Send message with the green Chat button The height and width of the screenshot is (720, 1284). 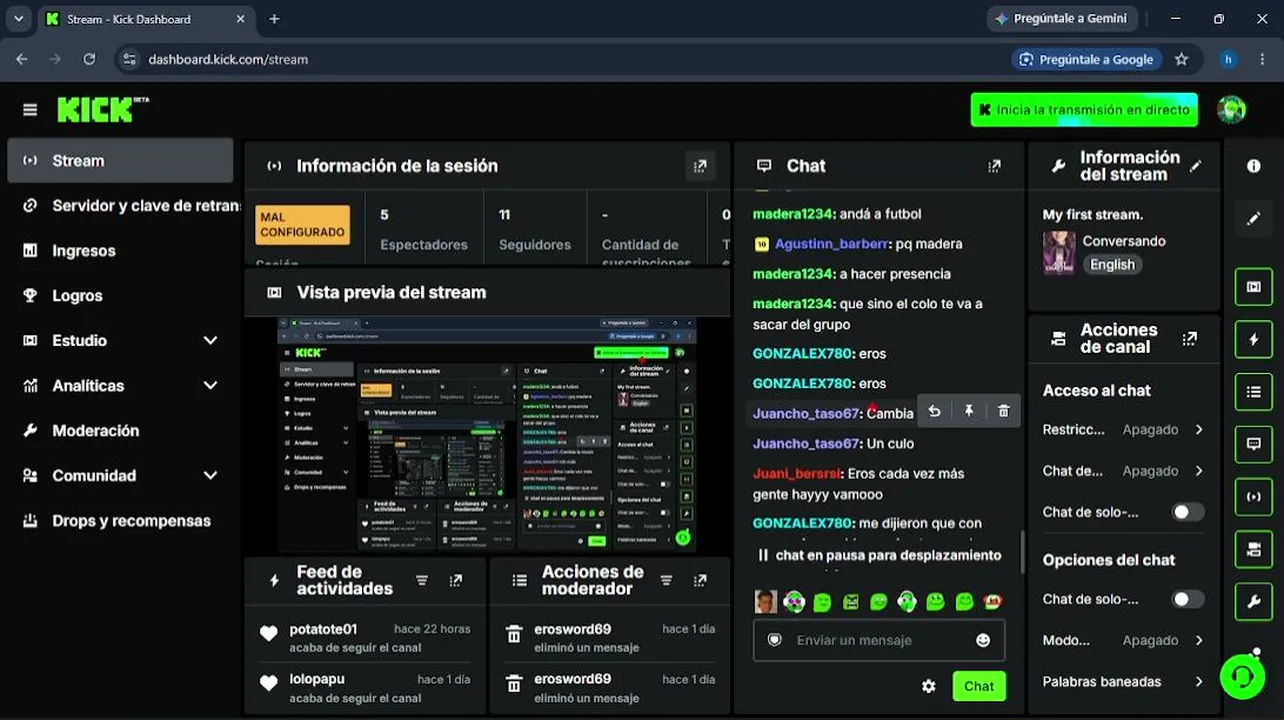coord(979,686)
